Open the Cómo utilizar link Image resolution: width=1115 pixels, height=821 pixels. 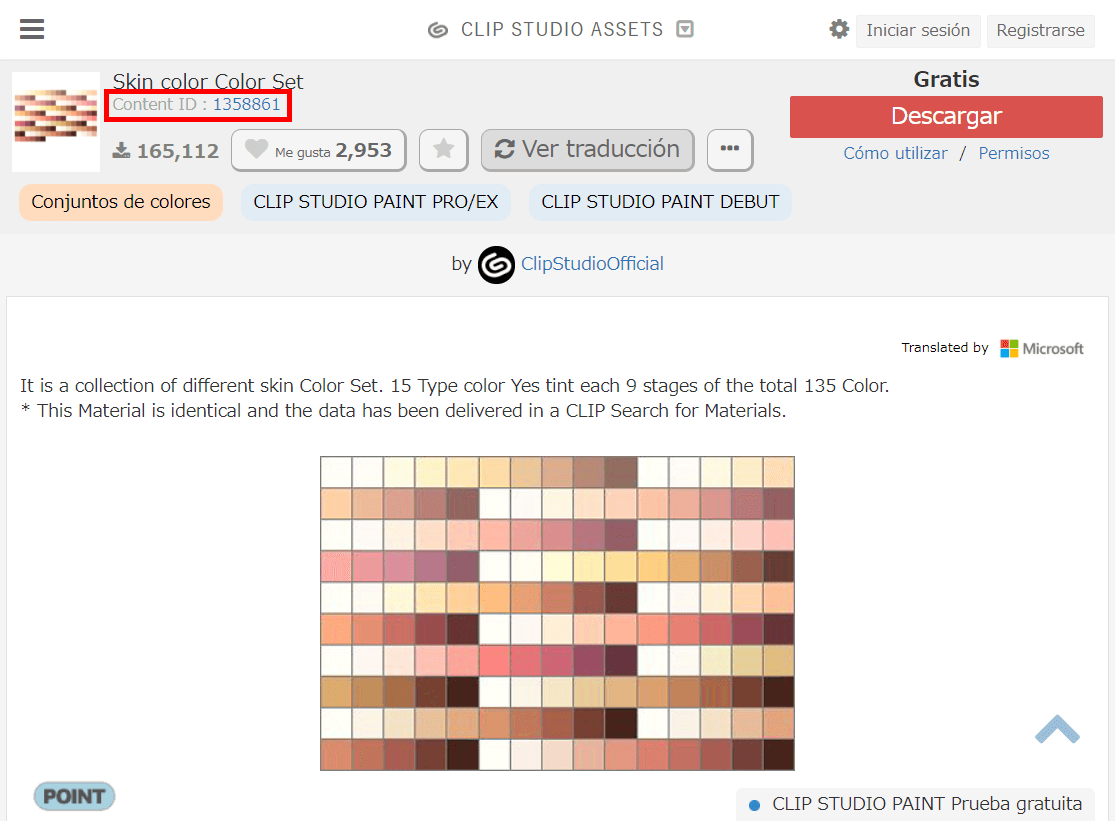pyautogui.click(x=895, y=153)
